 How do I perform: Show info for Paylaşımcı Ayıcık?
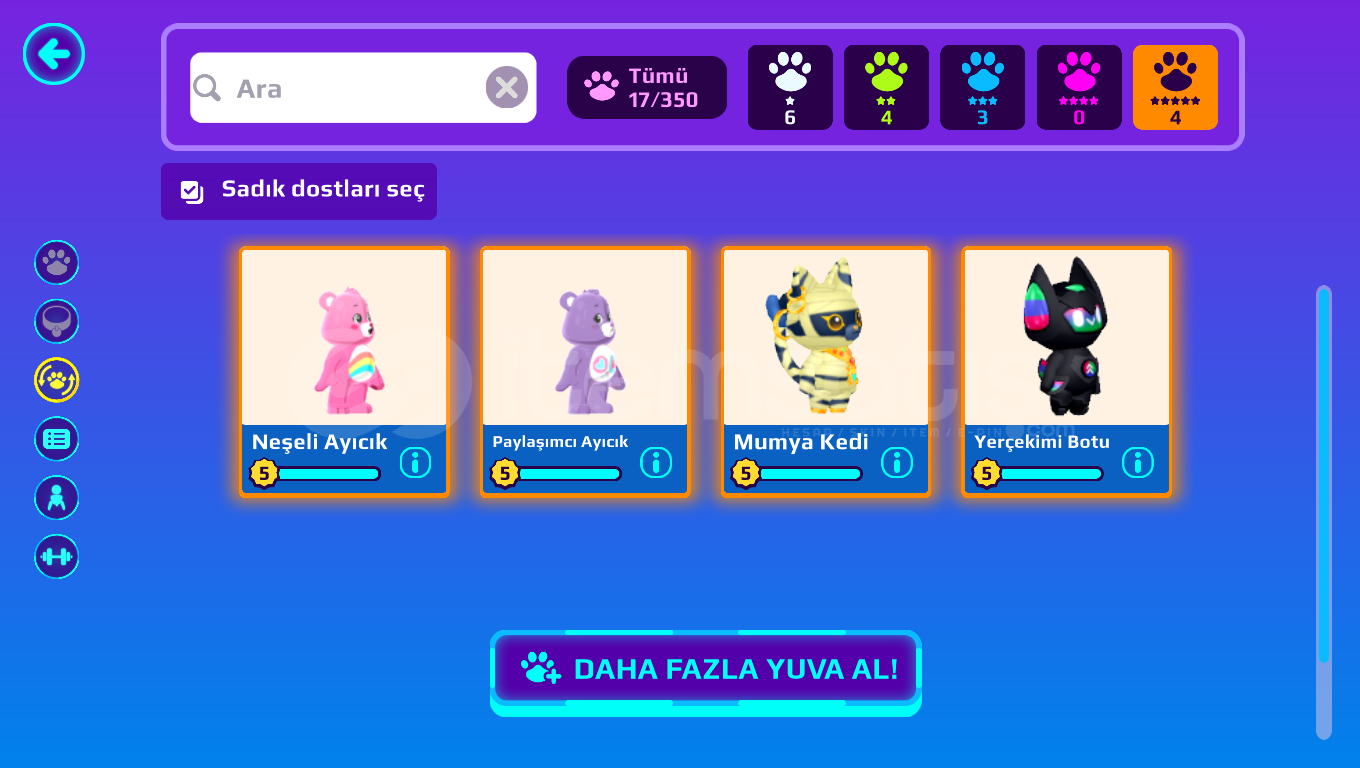pos(656,462)
